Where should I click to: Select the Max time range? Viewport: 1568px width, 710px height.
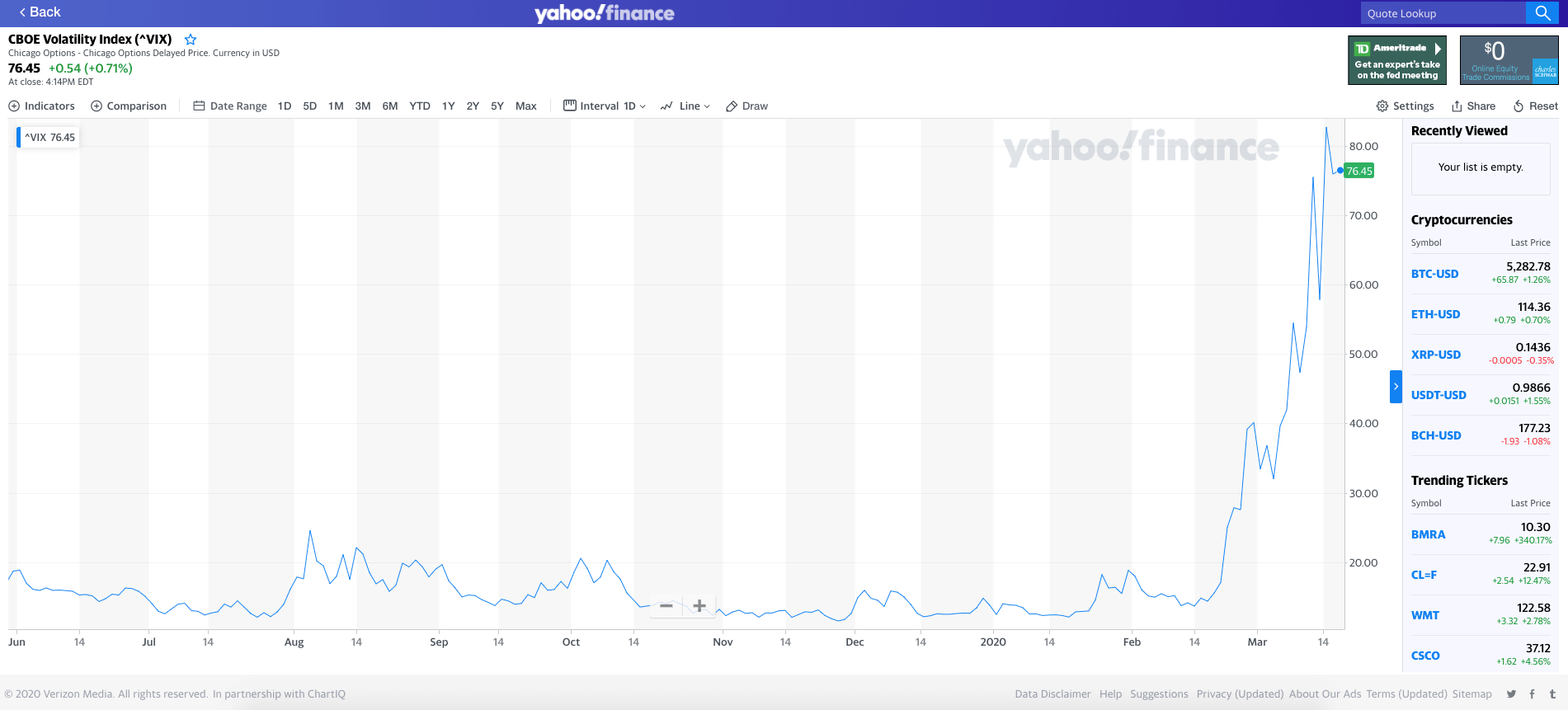pos(525,106)
